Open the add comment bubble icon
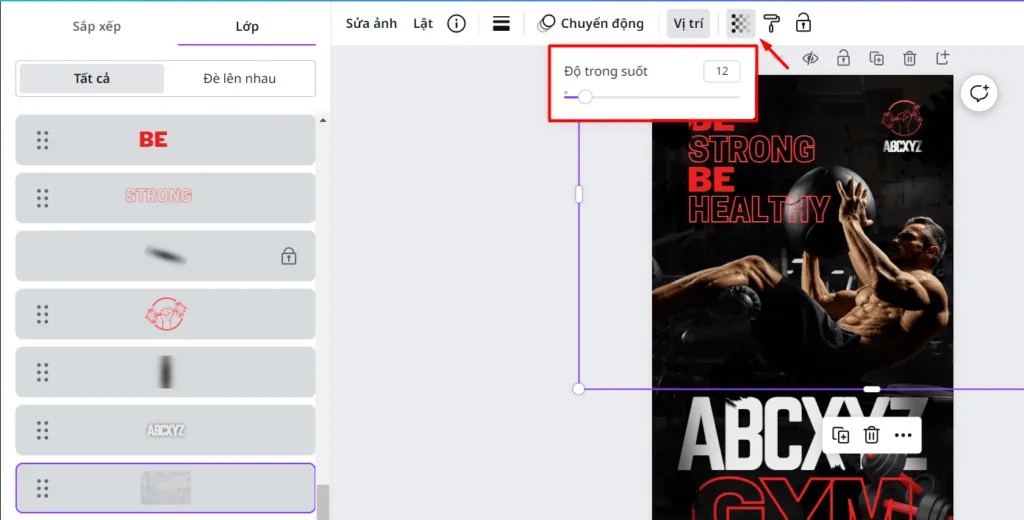The width and height of the screenshot is (1024, 520). [979, 93]
